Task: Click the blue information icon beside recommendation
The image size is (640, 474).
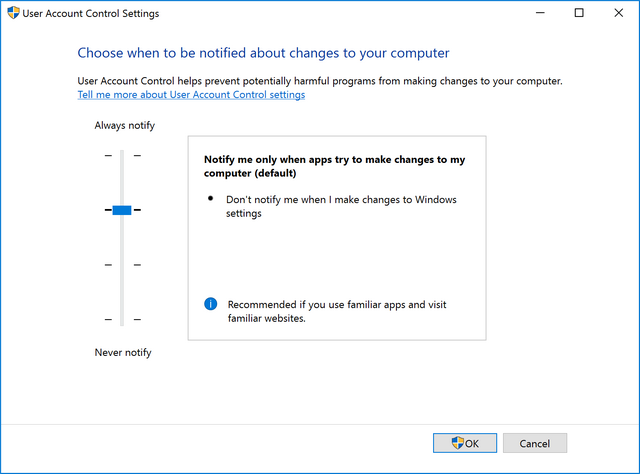Action: point(211,304)
